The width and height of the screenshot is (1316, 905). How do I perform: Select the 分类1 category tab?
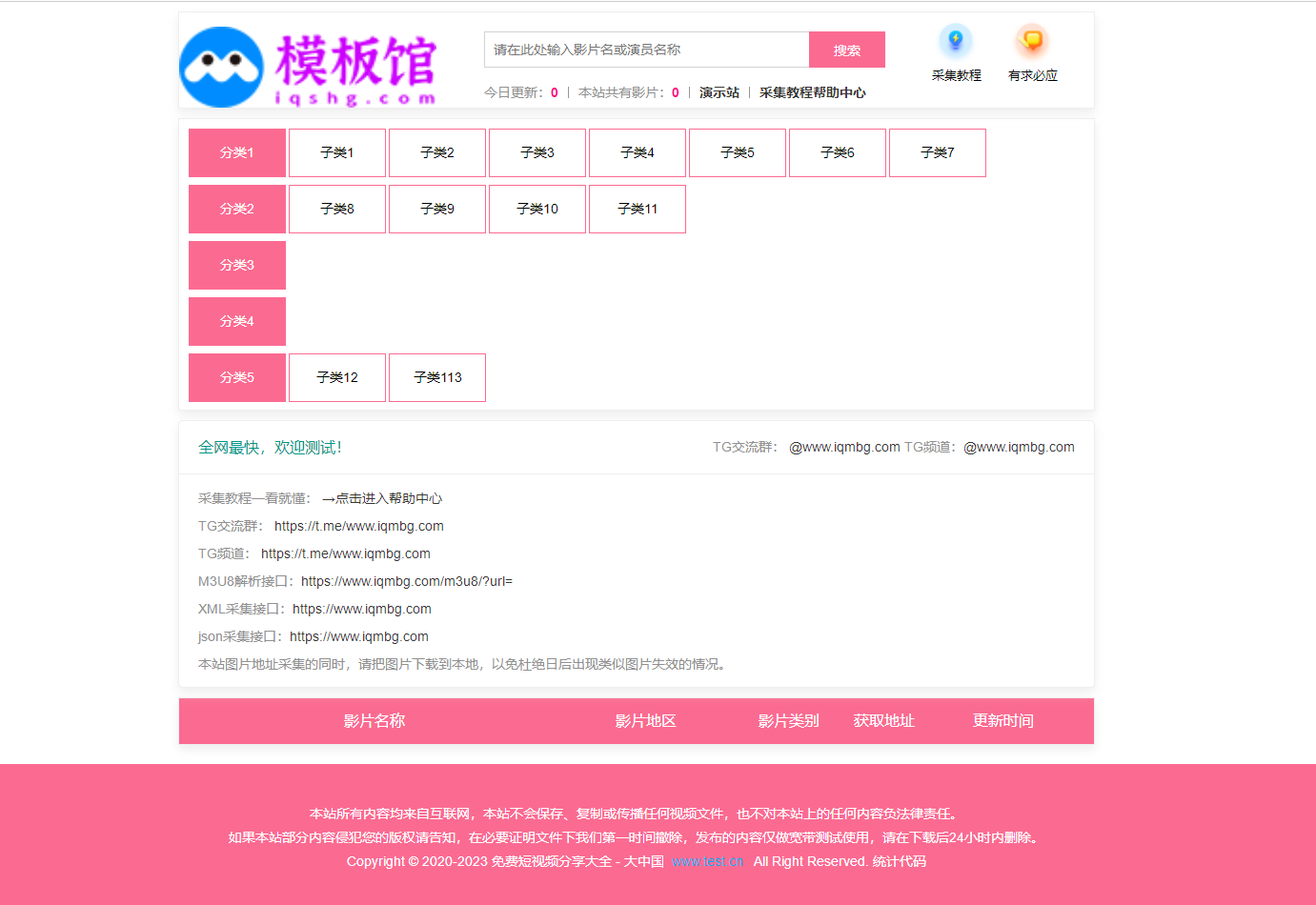pos(237,152)
